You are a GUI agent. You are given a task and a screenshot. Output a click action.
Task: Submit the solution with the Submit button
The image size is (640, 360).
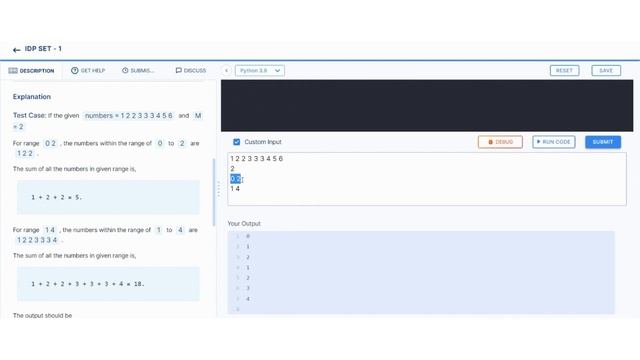click(x=603, y=142)
